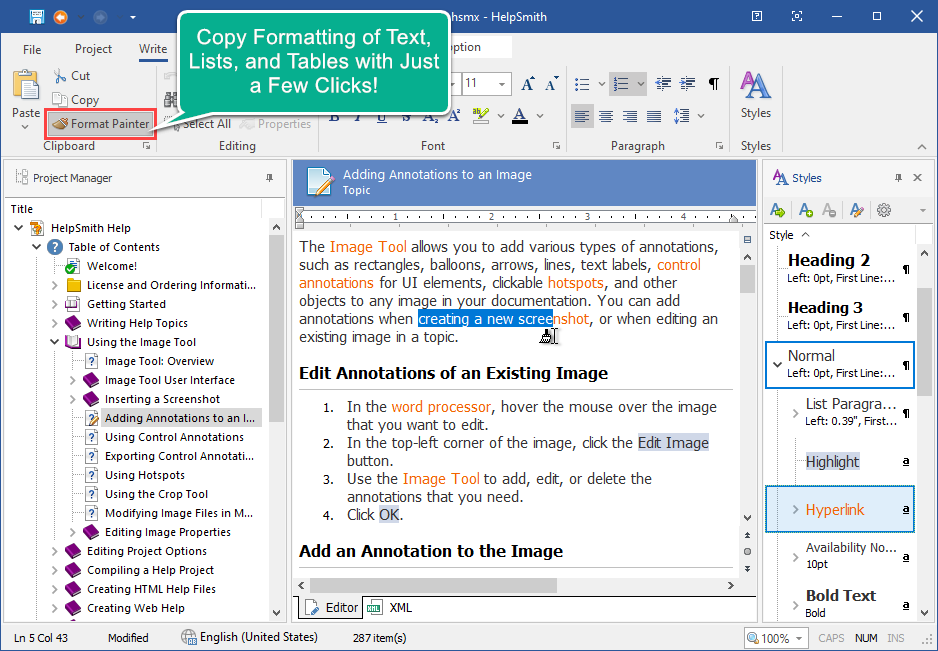Click the Select All button
Screen dimensions: 938x651
(x=200, y=124)
